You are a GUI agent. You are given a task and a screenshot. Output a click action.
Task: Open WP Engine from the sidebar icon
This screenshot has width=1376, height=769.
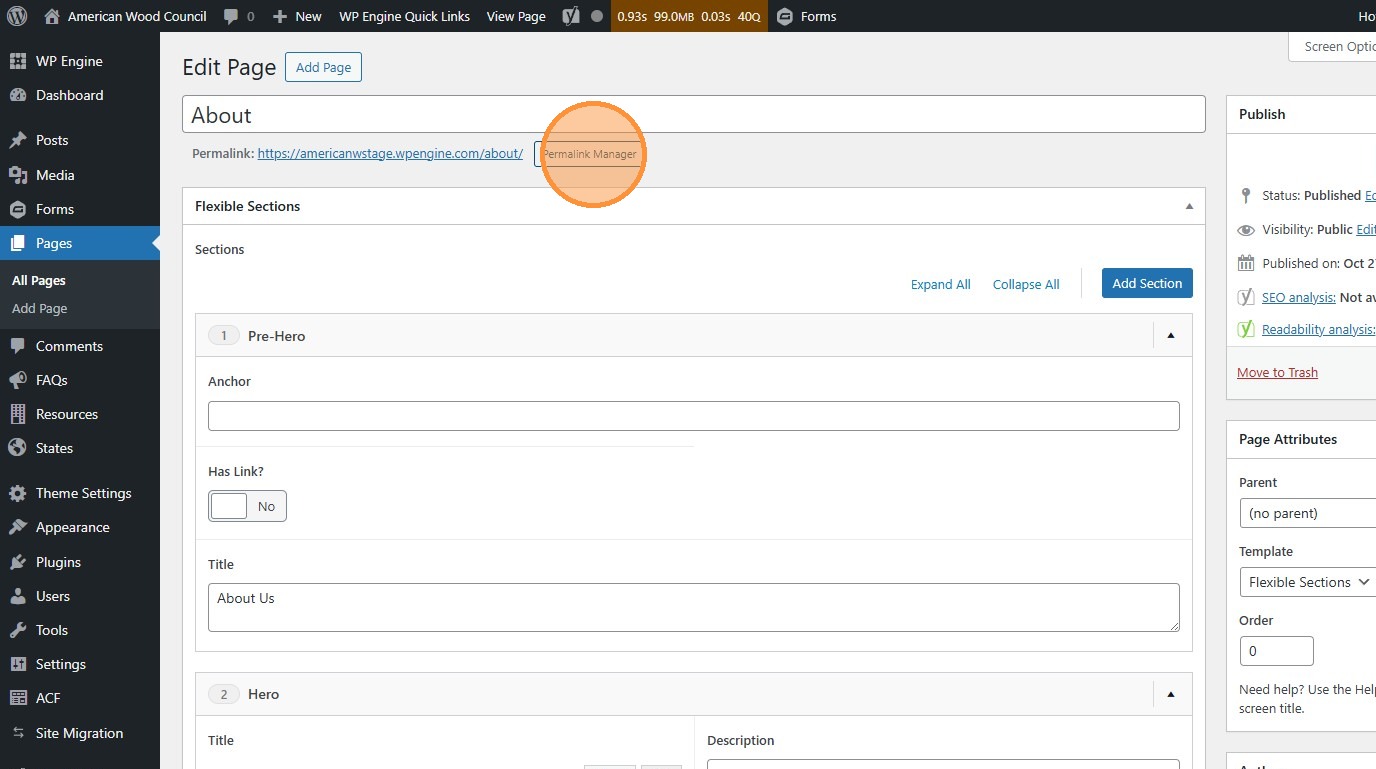[17, 61]
